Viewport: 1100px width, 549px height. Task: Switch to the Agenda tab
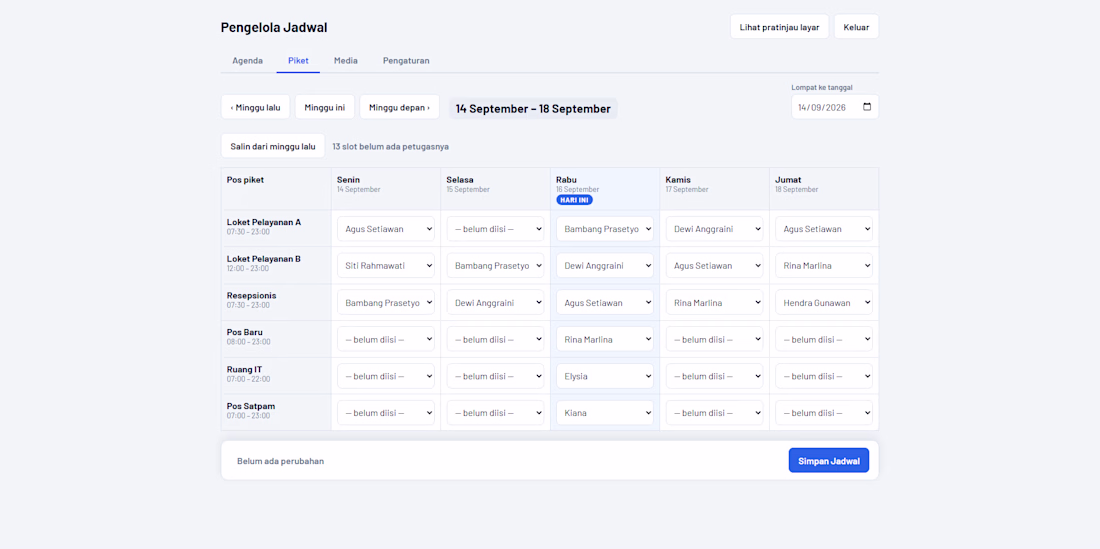pyautogui.click(x=248, y=61)
